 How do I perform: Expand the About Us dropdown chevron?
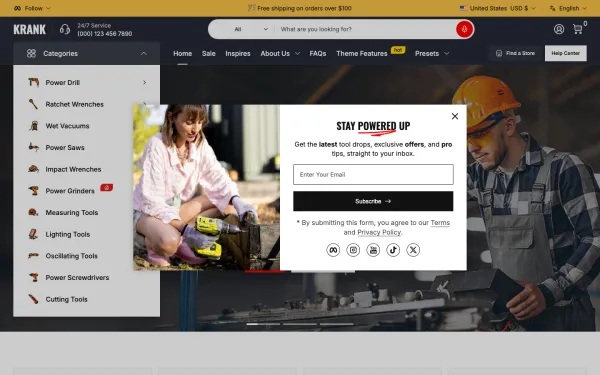pyautogui.click(x=297, y=54)
